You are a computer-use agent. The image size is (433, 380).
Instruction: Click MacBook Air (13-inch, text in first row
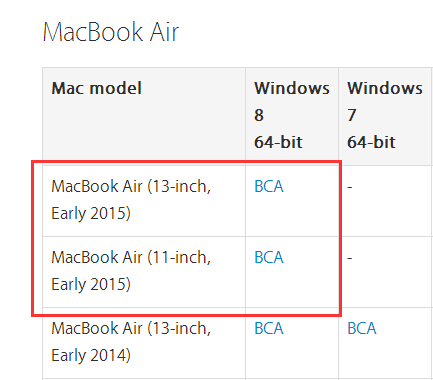[x=131, y=186]
